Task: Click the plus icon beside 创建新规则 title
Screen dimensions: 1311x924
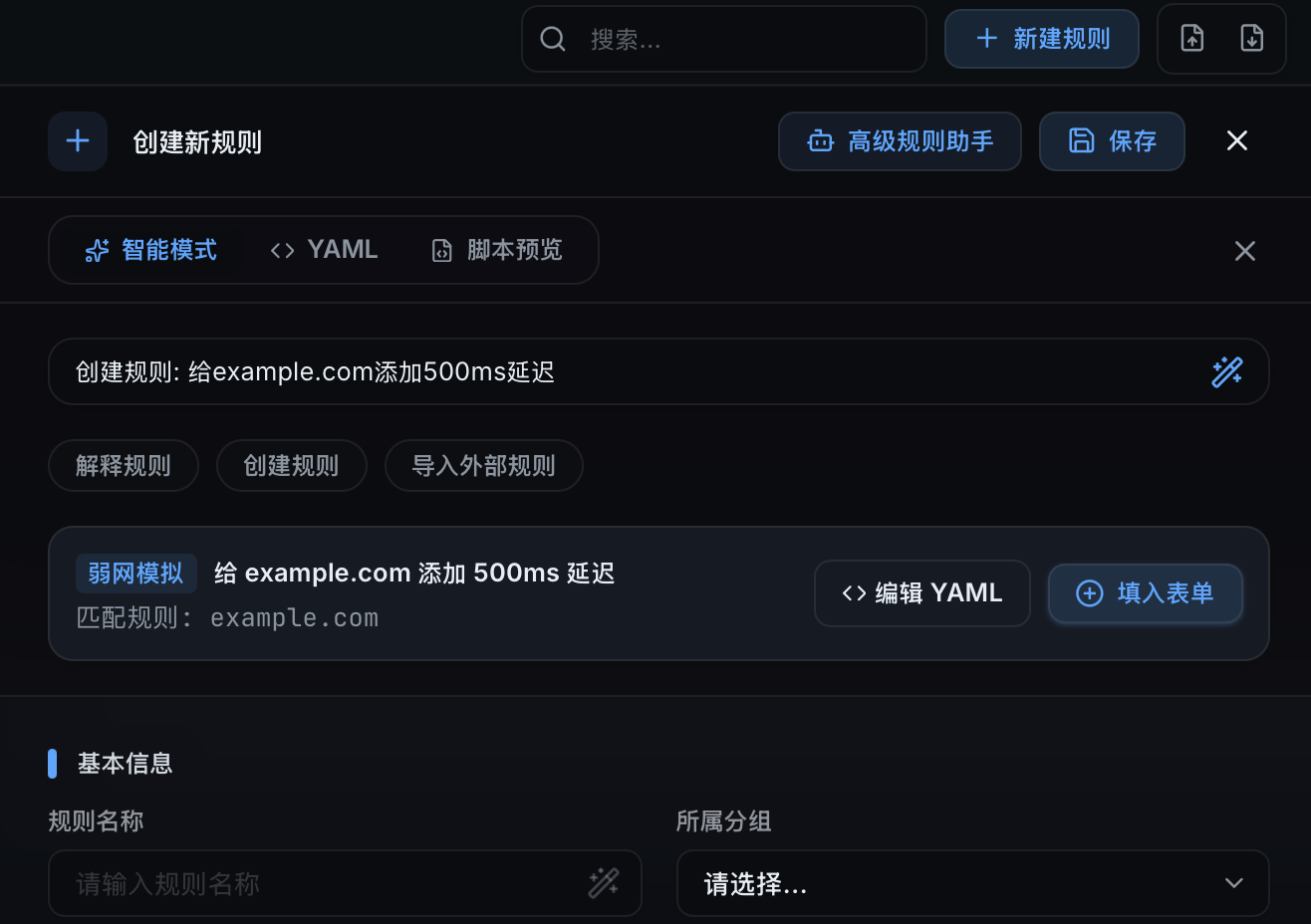Action: pyautogui.click(x=77, y=140)
